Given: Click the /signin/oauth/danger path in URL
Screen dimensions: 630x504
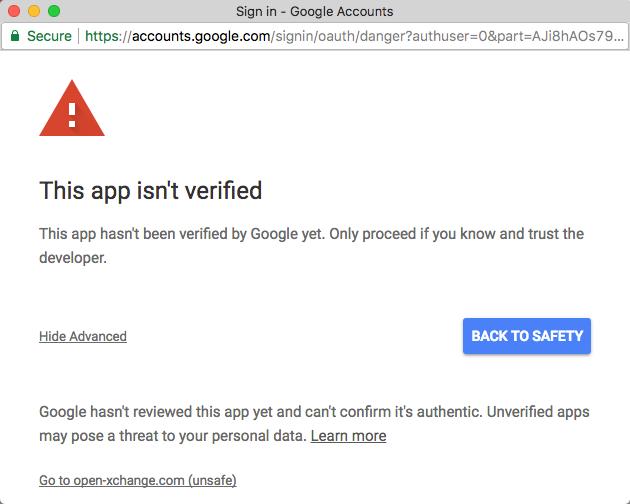Looking at the screenshot, I should tap(339, 37).
